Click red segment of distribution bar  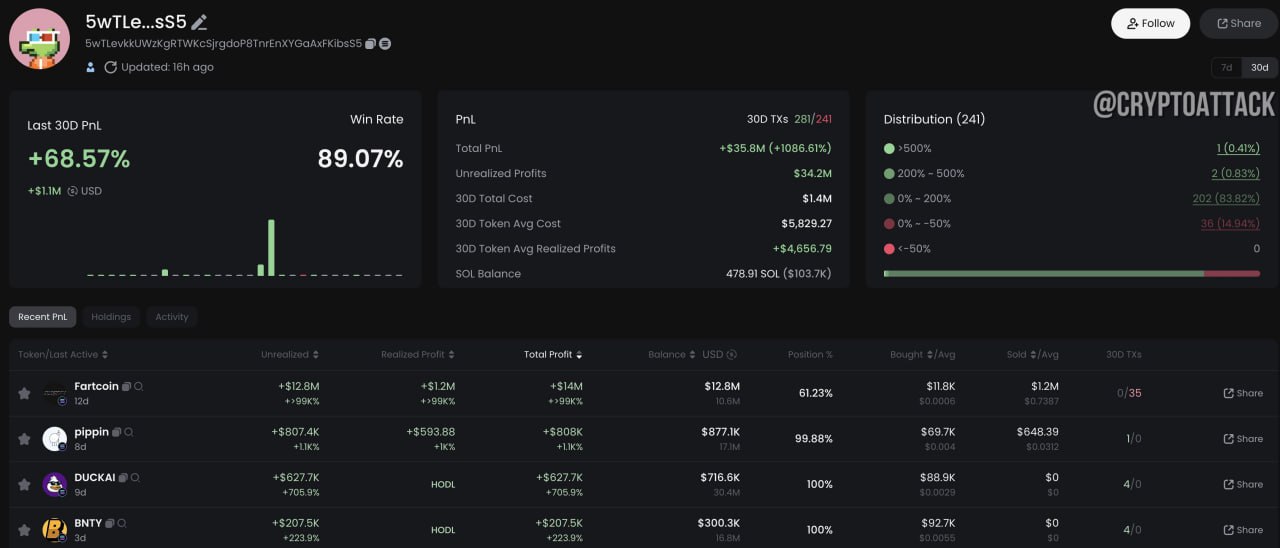(1232, 273)
